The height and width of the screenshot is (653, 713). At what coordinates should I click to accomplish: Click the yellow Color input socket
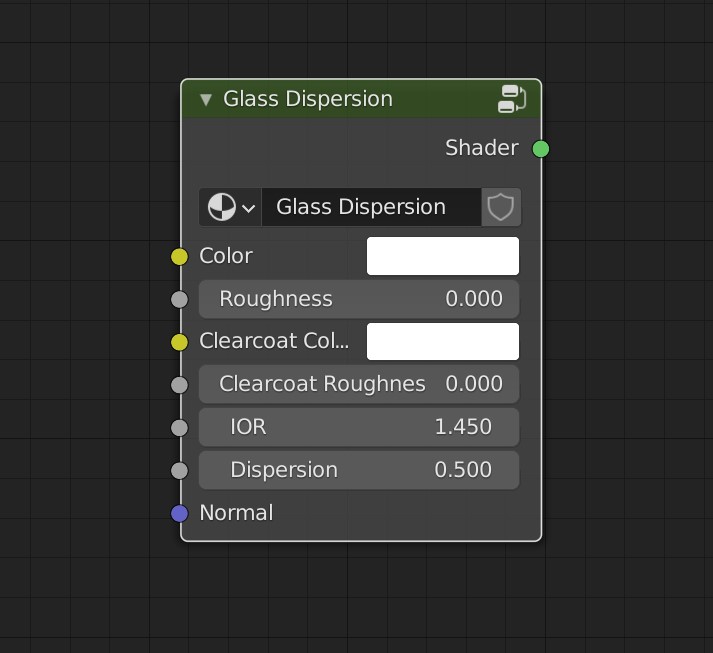pos(179,257)
